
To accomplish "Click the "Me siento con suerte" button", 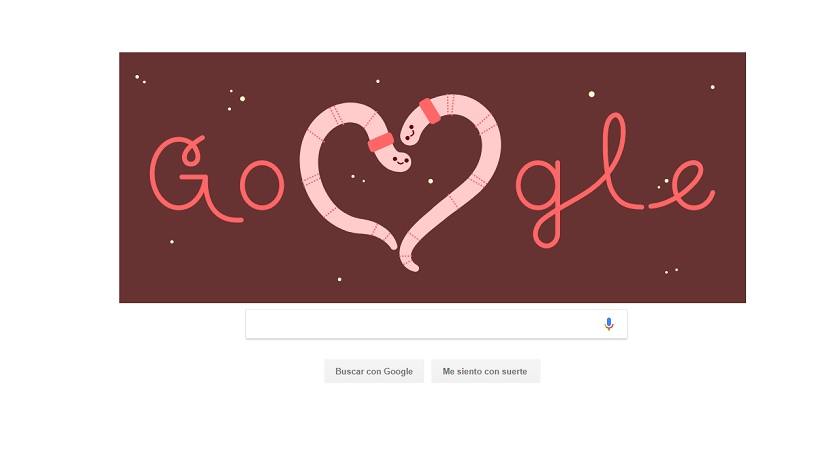I will tap(485, 371).
